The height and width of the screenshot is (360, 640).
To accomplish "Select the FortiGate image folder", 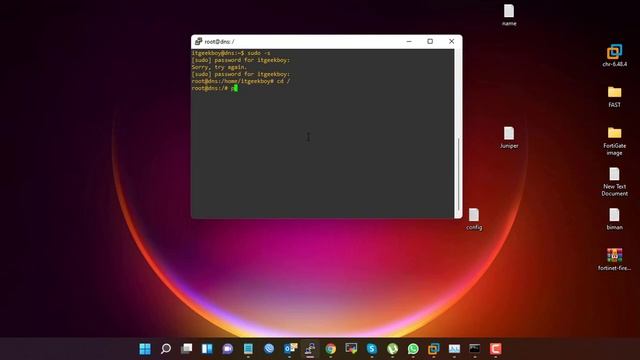I will (614, 141).
